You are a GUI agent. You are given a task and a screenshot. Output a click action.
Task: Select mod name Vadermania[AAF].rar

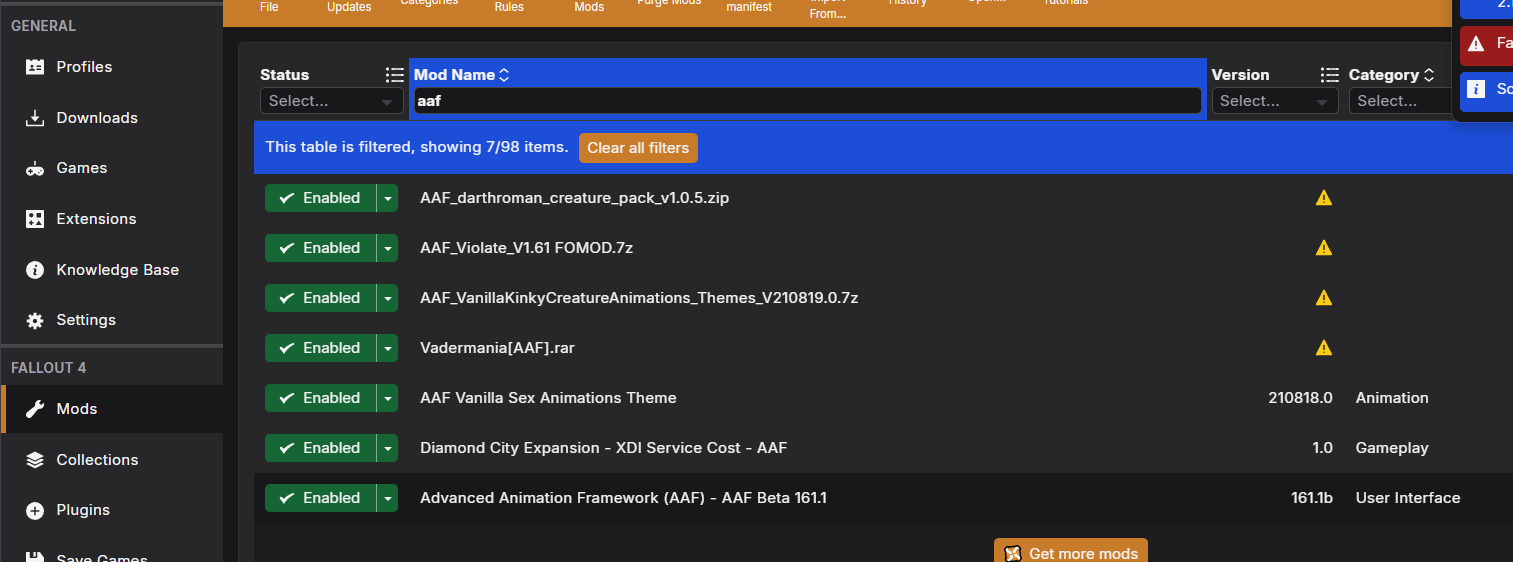(497, 348)
